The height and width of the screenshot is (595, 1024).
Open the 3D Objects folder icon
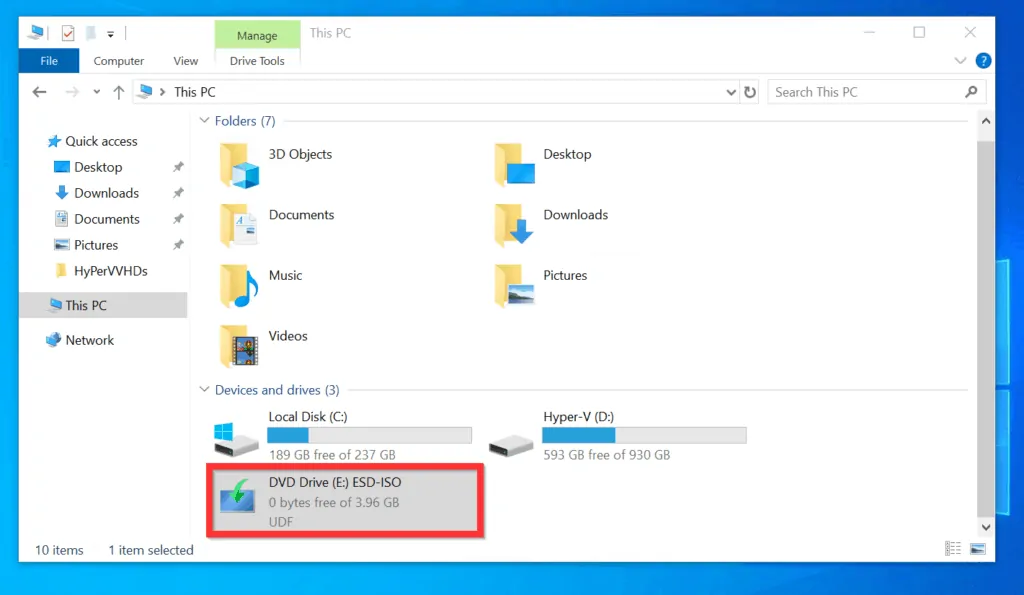point(240,165)
